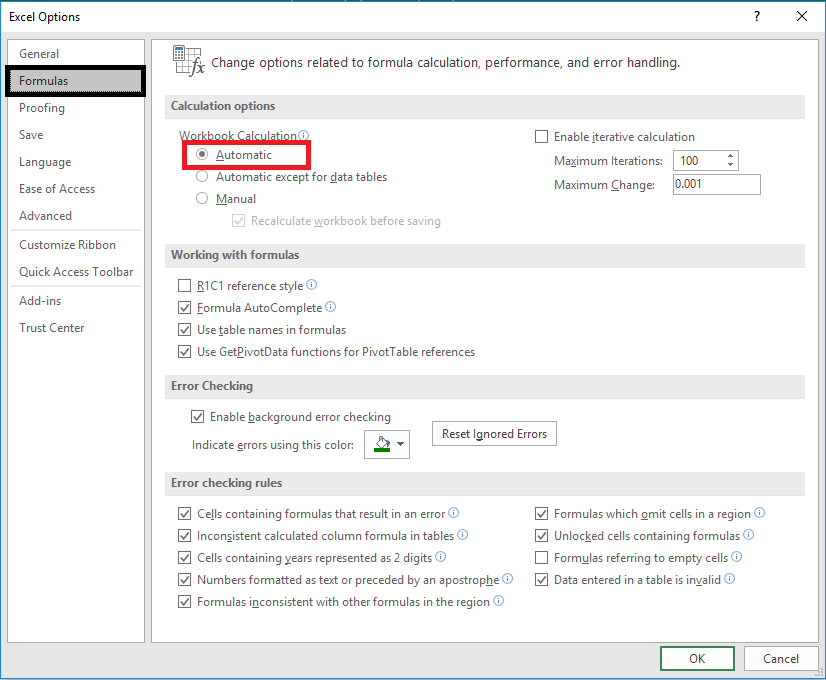Click info icon beside Formula AutoComplete
The width and height of the screenshot is (826, 680).
(330, 307)
